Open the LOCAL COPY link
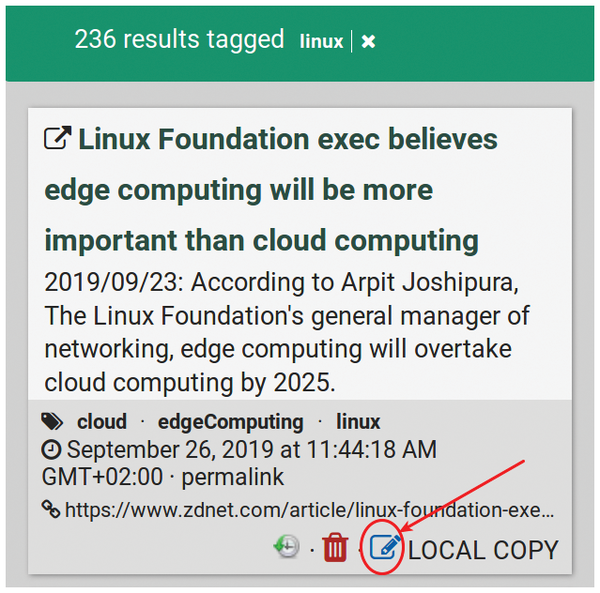600x593 pixels. pyautogui.click(x=484, y=549)
